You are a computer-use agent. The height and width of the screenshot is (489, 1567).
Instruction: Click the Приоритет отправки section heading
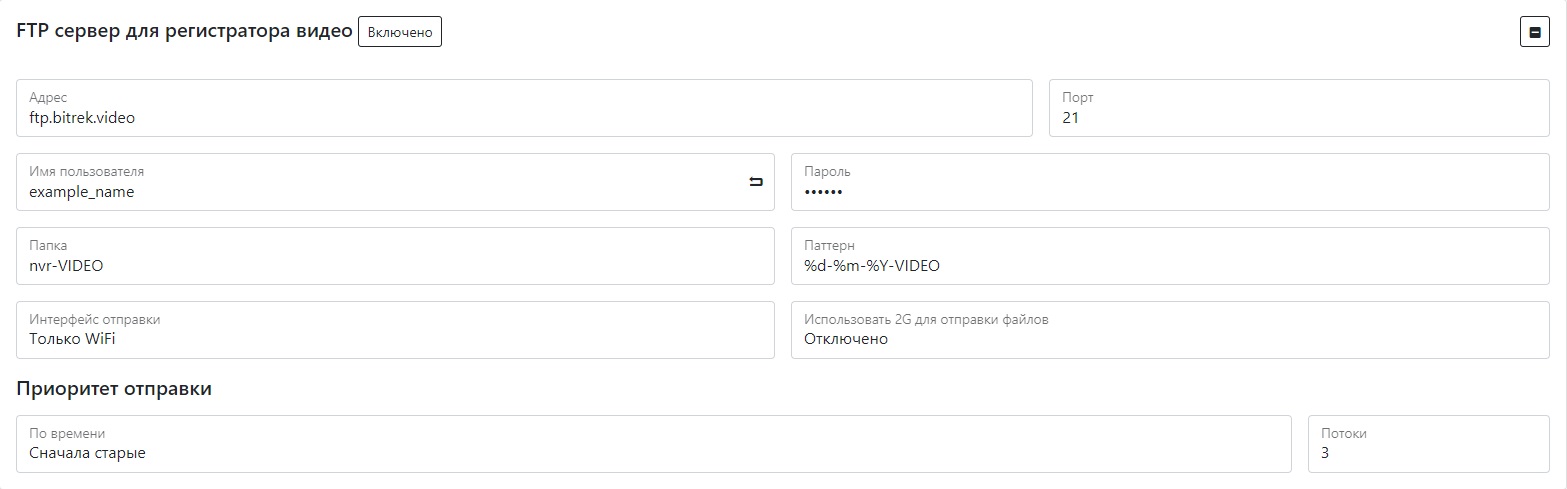point(114,389)
